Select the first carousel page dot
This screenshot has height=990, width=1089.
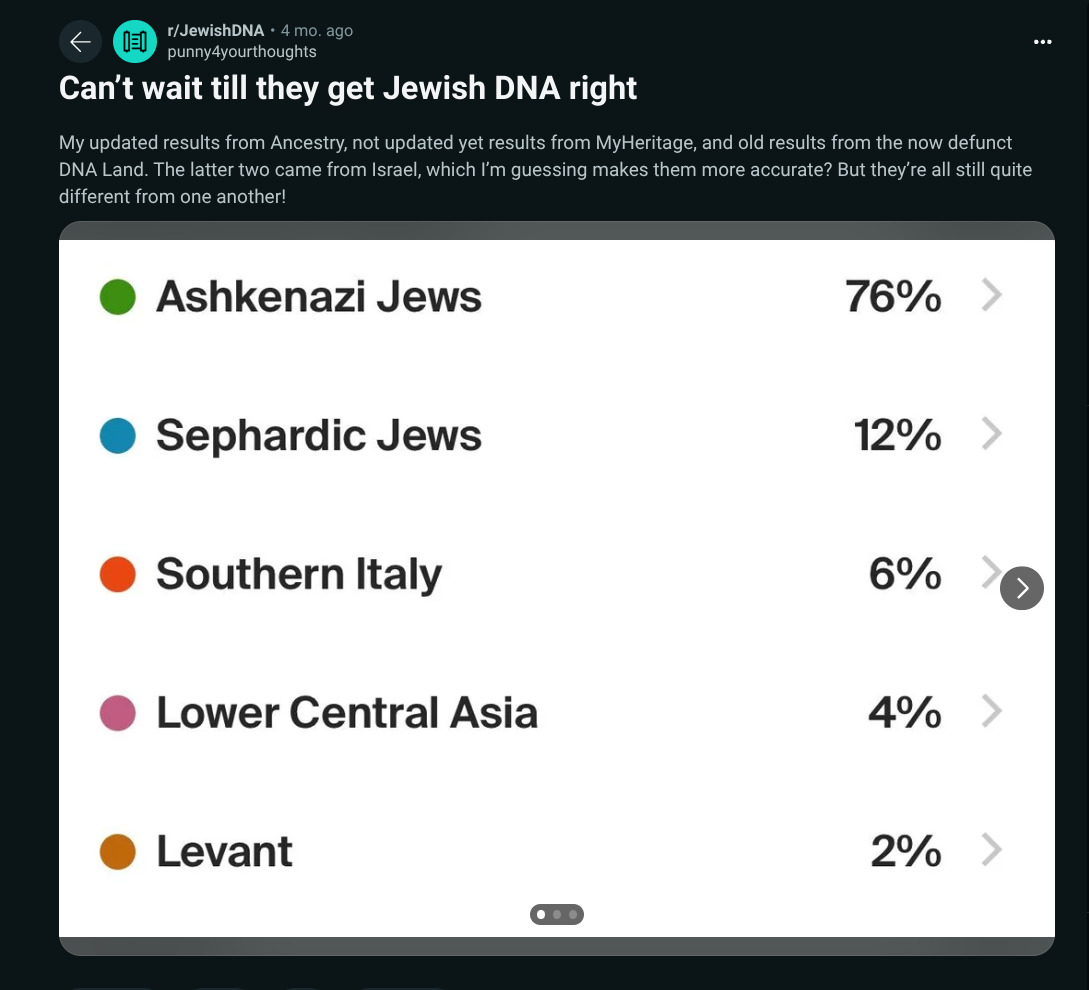pyautogui.click(x=541, y=914)
